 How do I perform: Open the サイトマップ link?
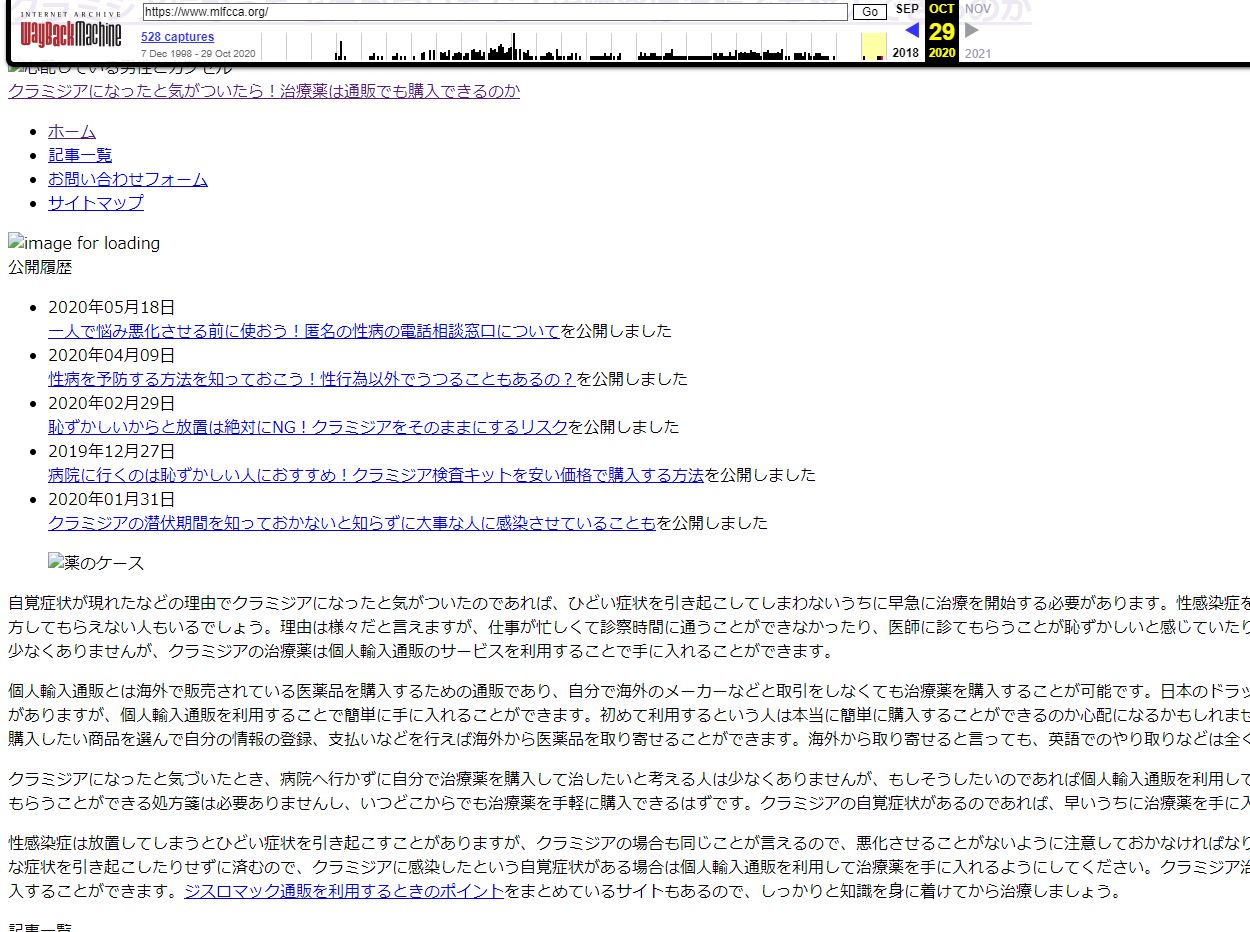[96, 203]
